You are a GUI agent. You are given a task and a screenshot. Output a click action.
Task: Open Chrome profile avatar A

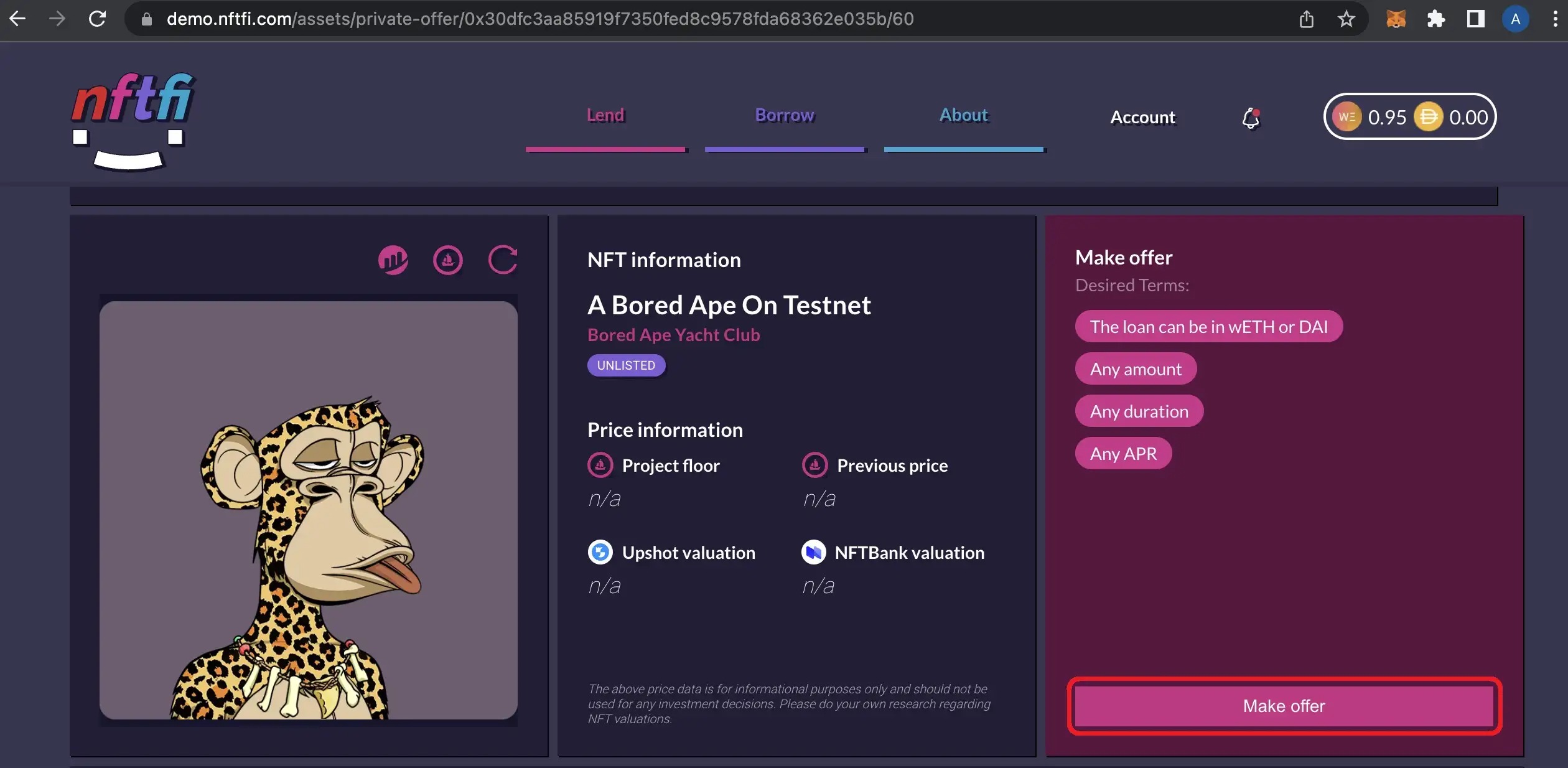[1515, 19]
